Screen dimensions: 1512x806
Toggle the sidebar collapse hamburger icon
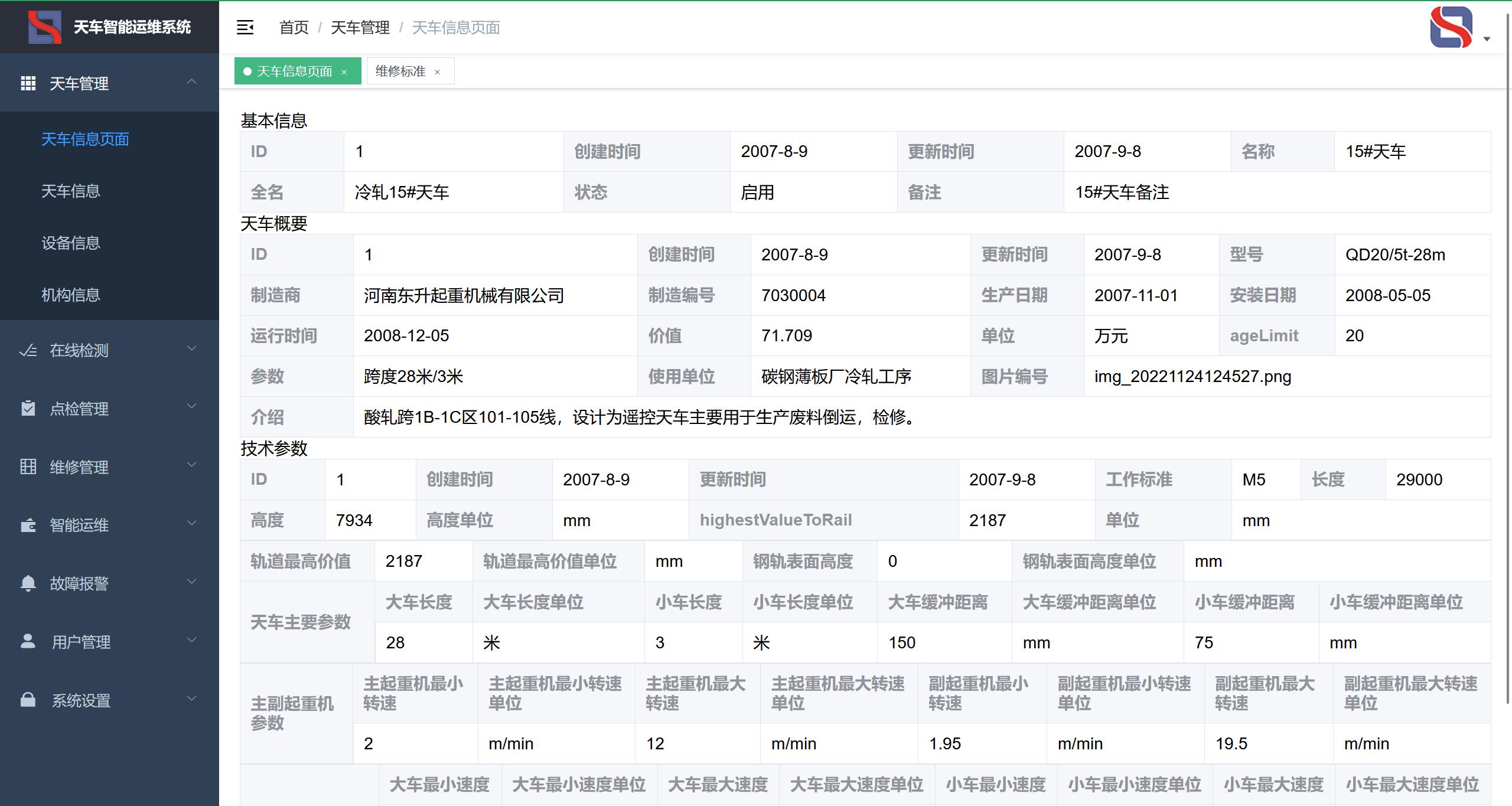tap(245, 27)
